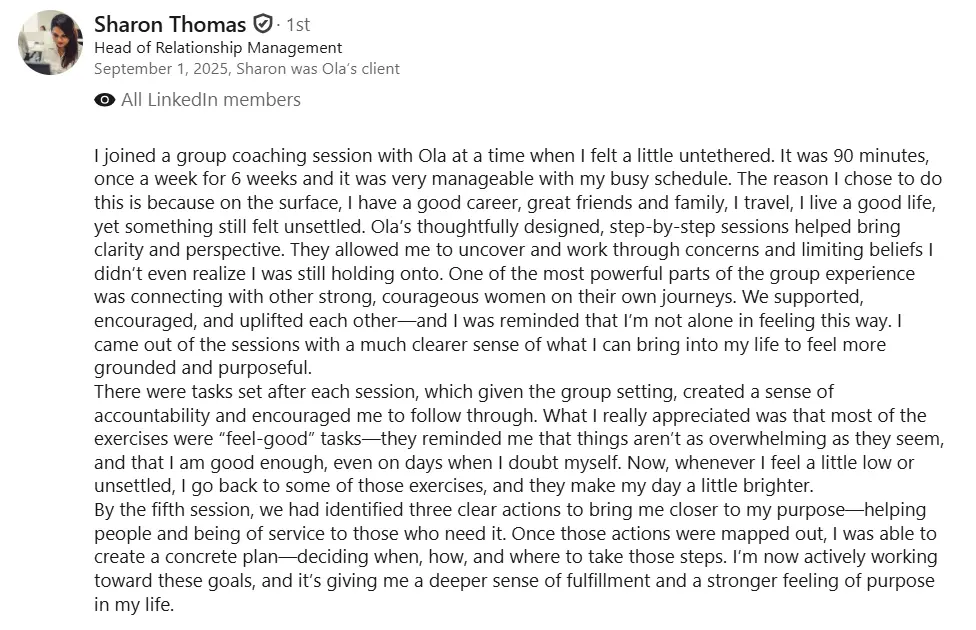This screenshot has width=976, height=630.
Task: Click the "Sharon was Ola's client" text
Action: tap(318, 68)
